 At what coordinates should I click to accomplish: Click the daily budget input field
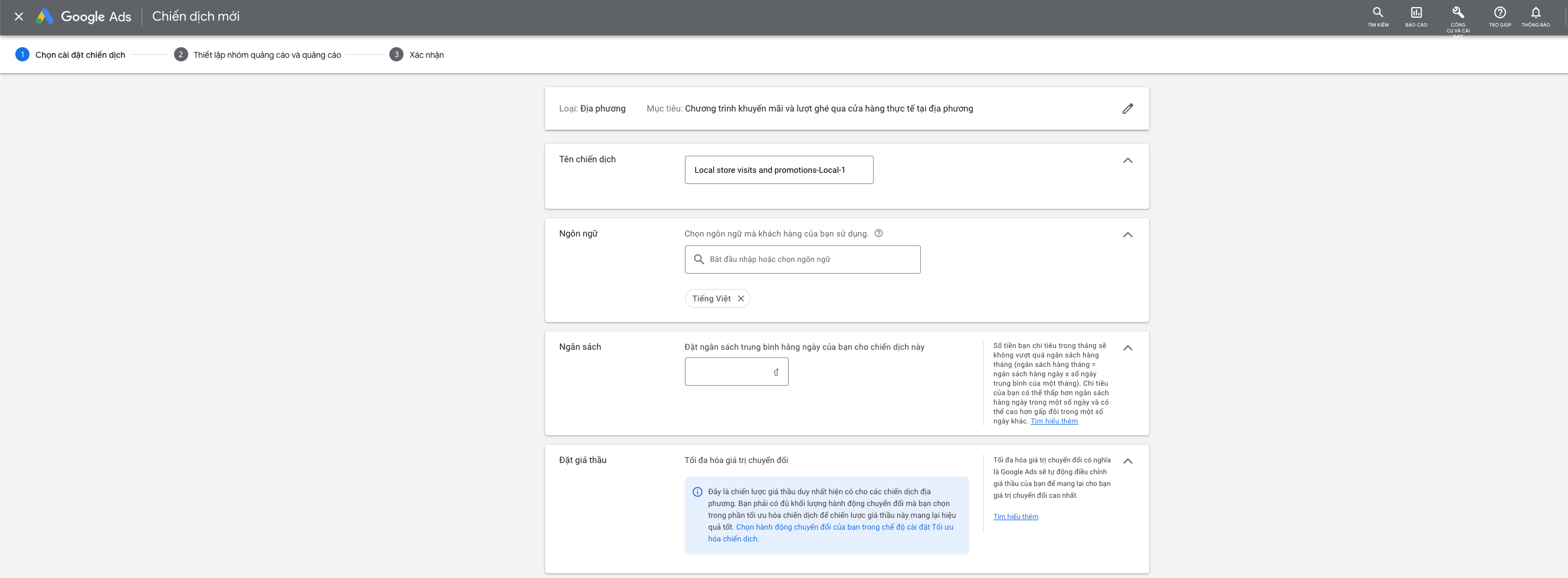click(736, 371)
